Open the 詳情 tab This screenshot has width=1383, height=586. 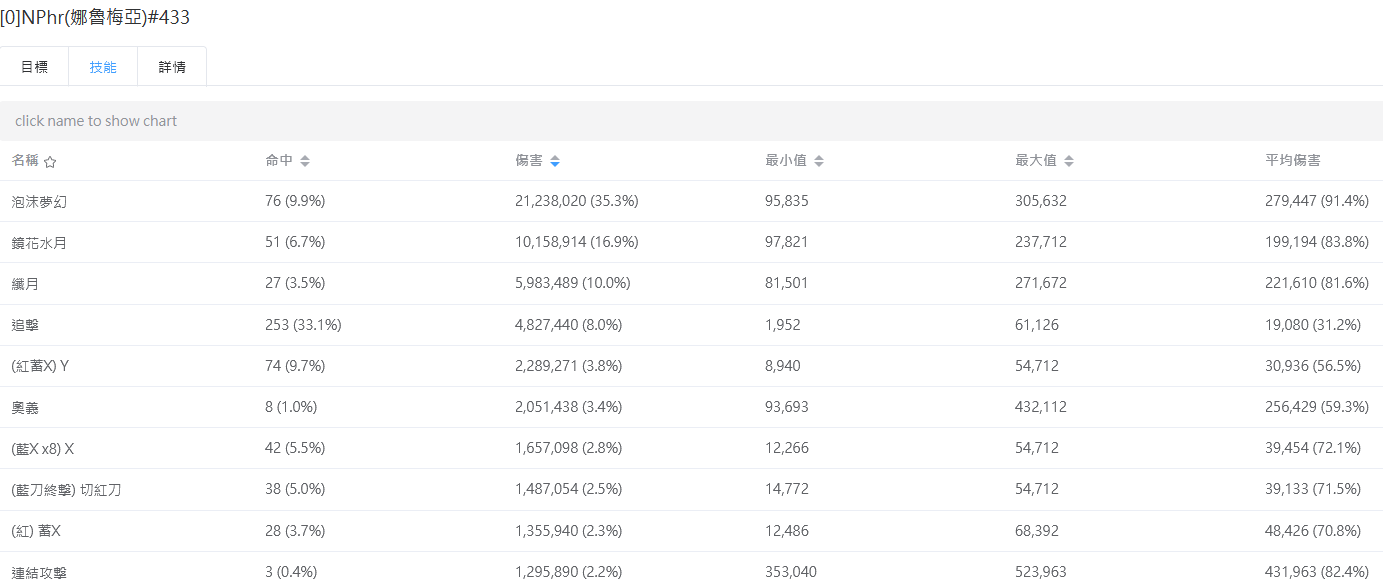point(172,67)
